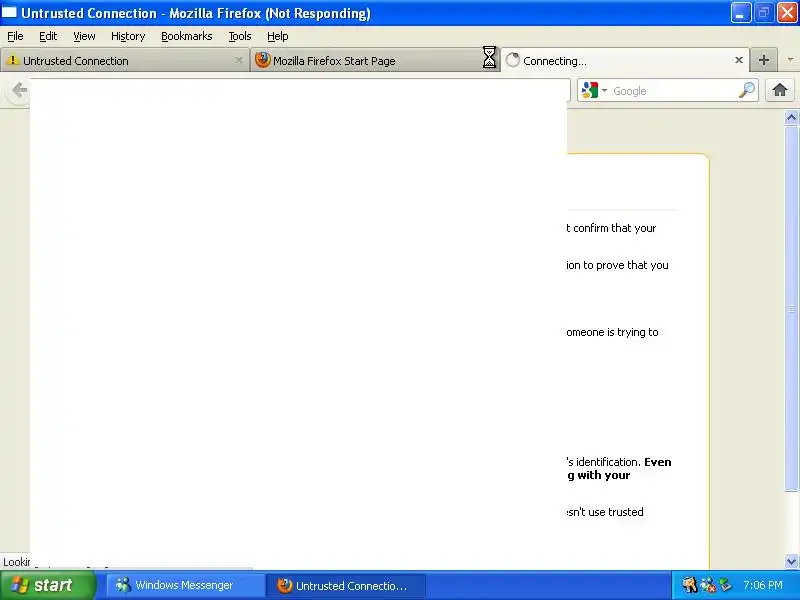Click the tray network icon with red X
The height and width of the screenshot is (600, 800).
tap(708, 585)
